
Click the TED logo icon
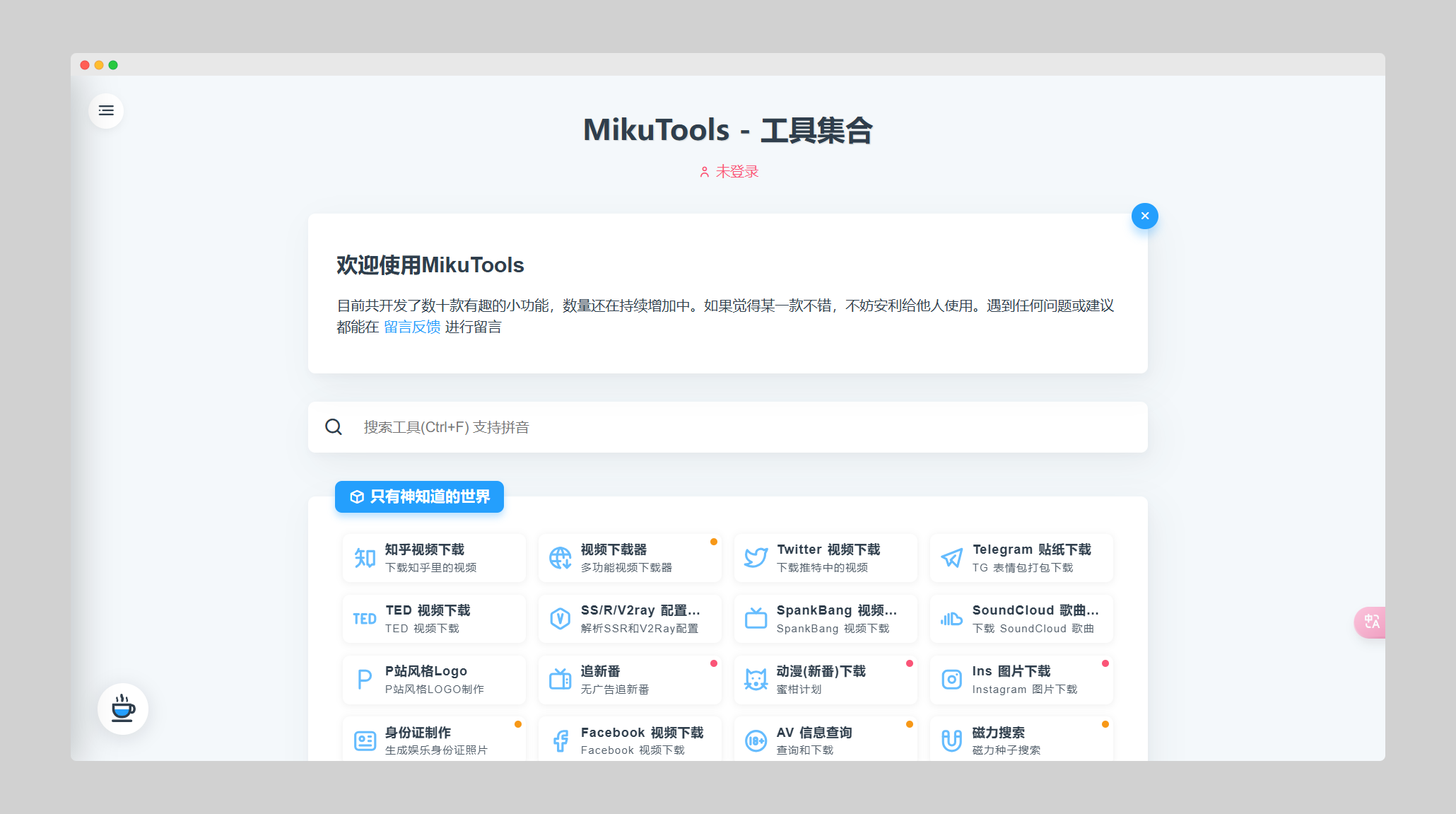click(x=365, y=619)
